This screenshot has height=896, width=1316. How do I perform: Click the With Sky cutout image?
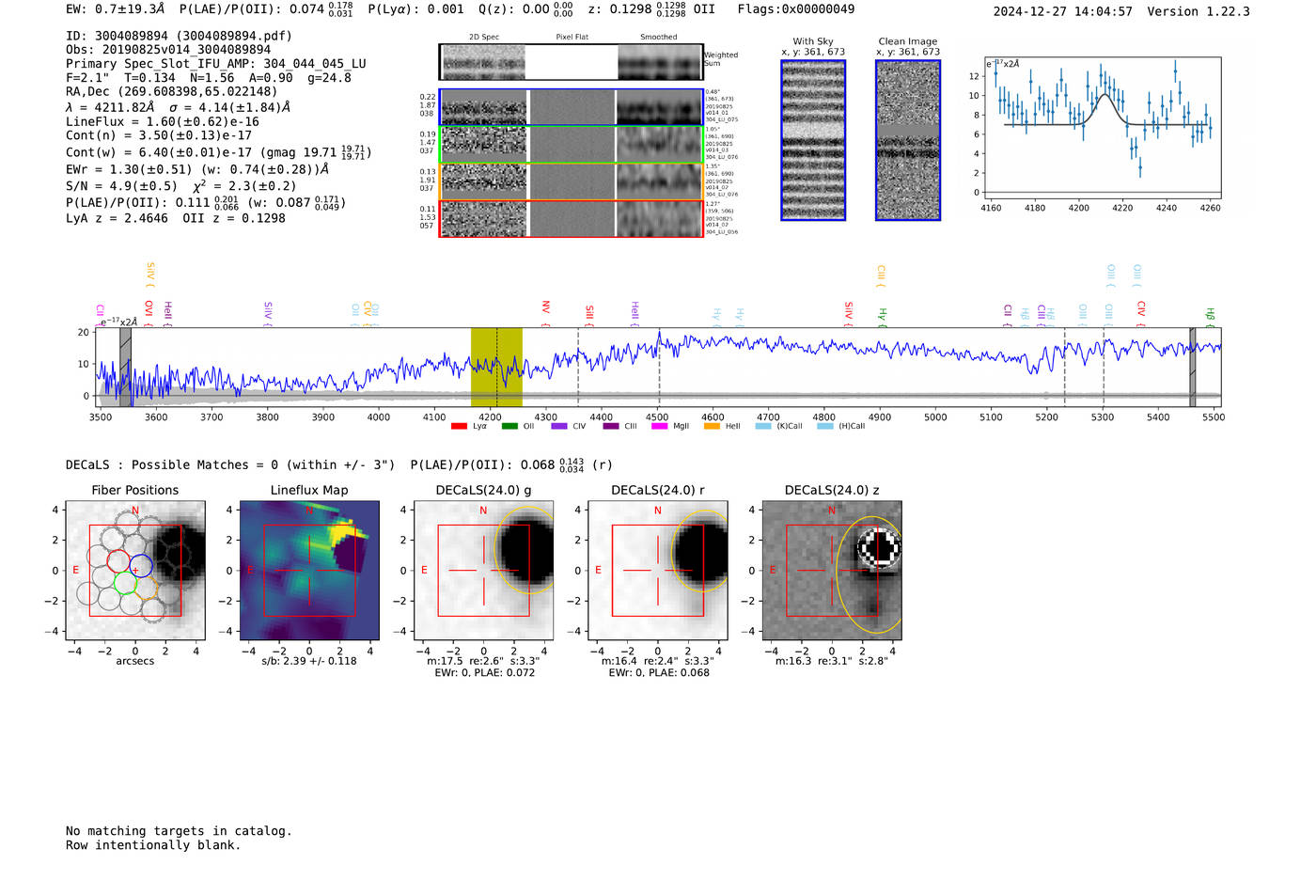click(x=813, y=140)
